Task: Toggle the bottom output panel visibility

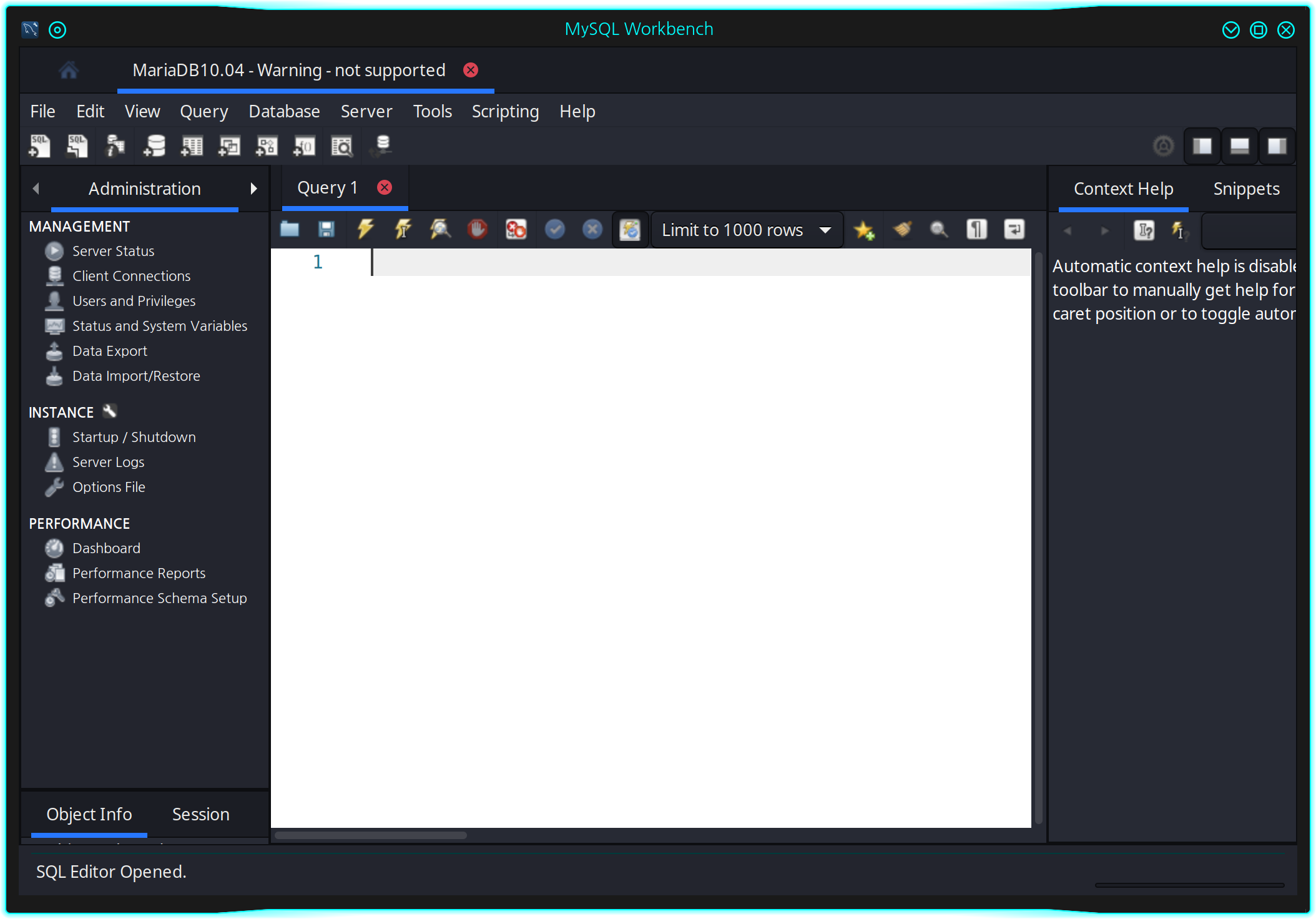Action: click(1239, 146)
